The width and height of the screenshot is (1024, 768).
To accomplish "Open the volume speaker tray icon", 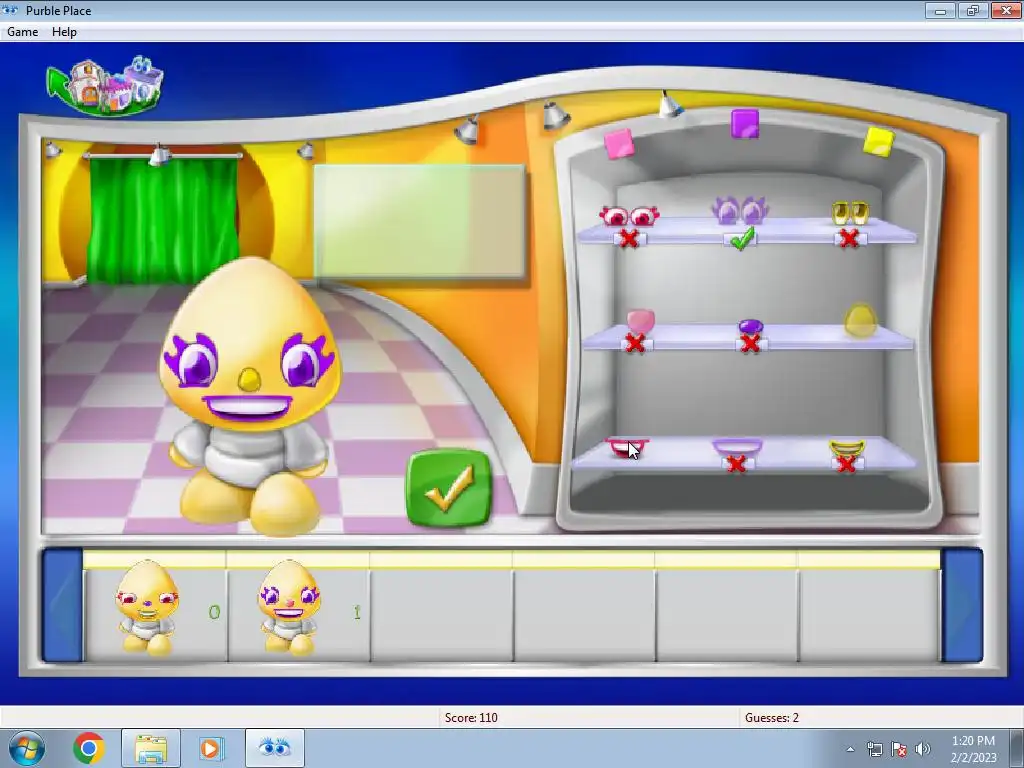I will tap(923, 749).
